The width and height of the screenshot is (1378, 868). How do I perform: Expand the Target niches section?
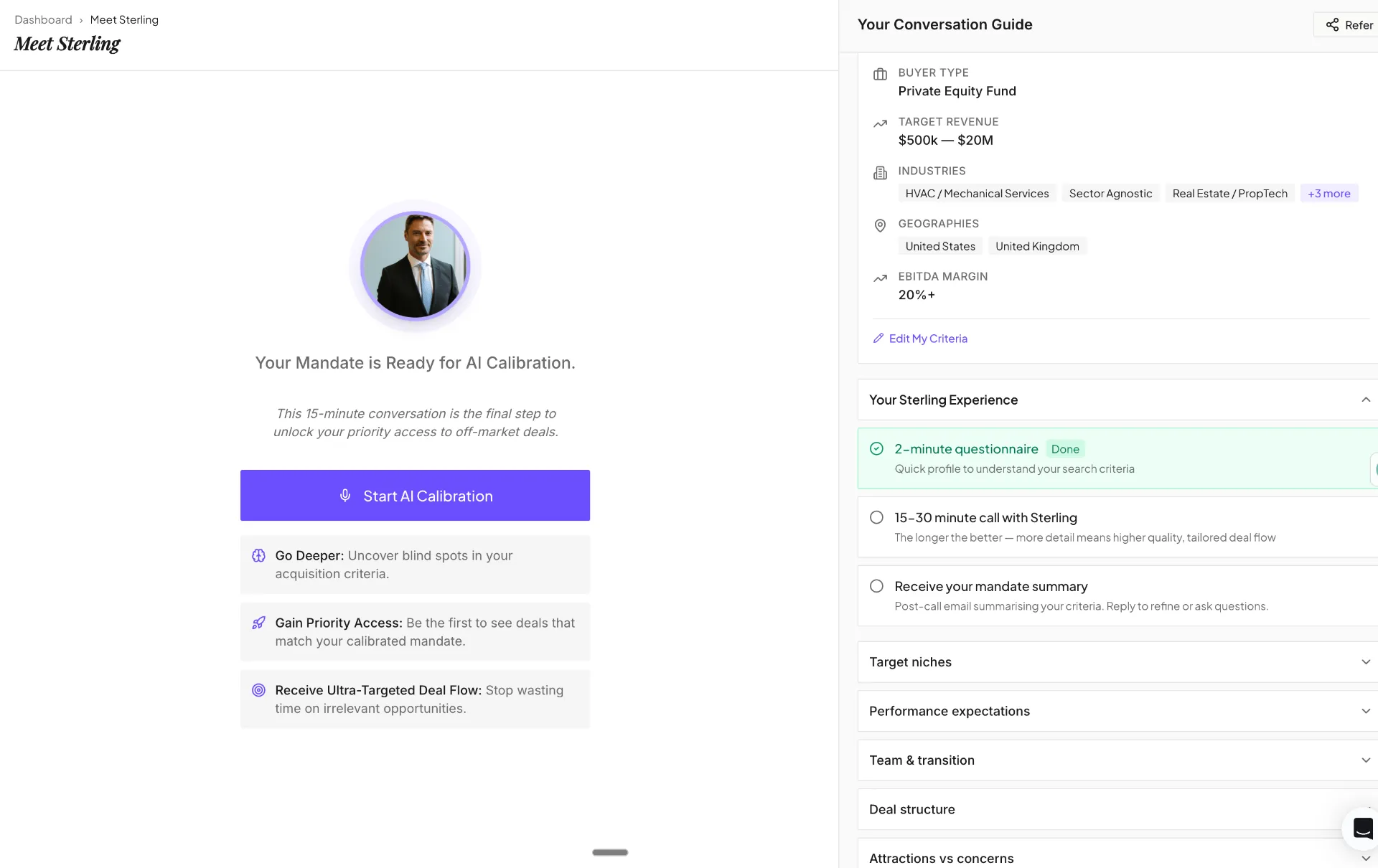coord(1367,662)
